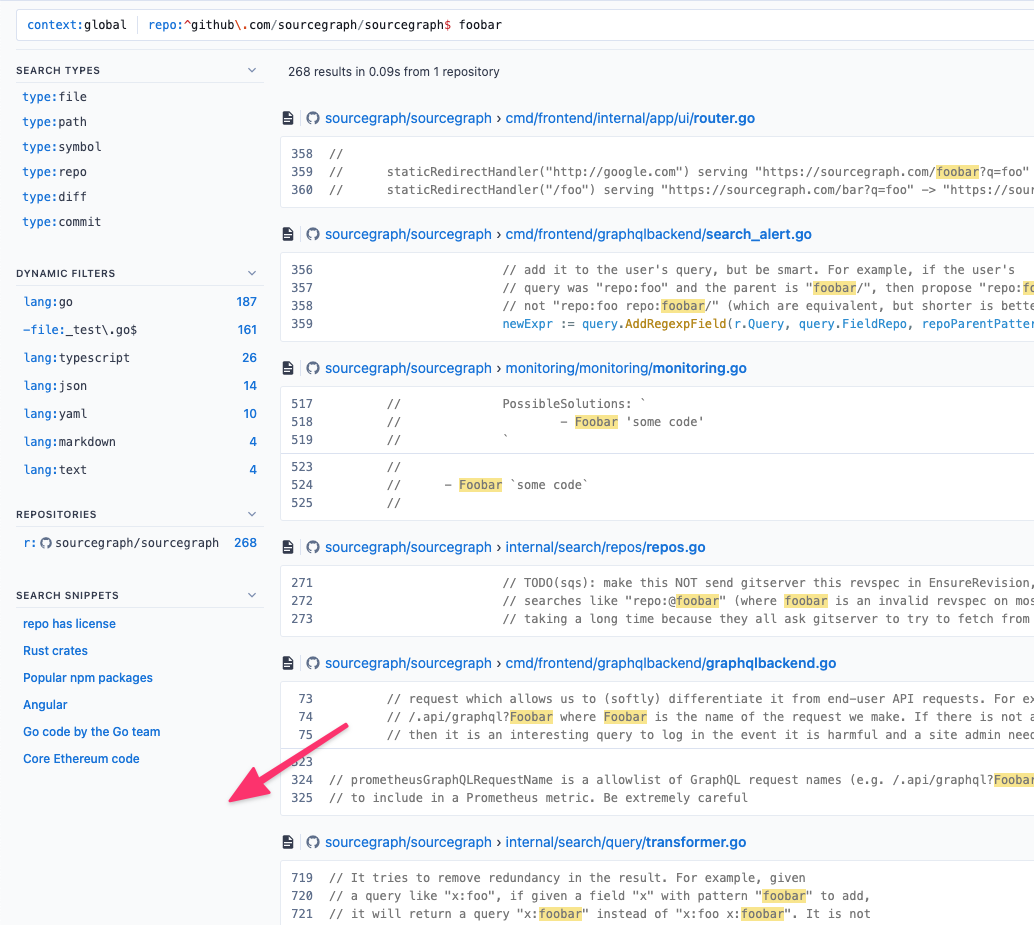
Task: Filter results by lang:yaml
Action: [x=140, y=414]
